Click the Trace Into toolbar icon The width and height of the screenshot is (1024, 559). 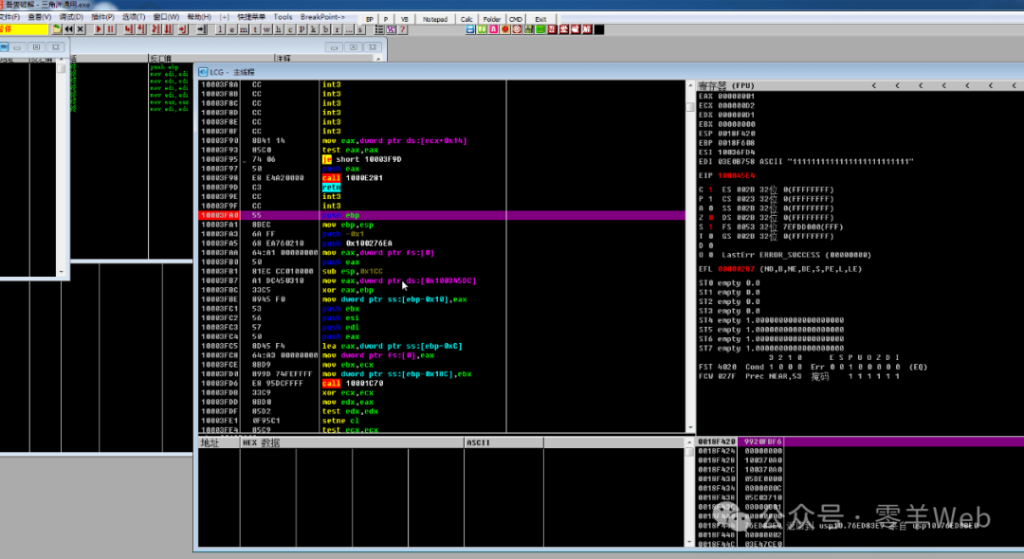pyautogui.click(x=156, y=29)
